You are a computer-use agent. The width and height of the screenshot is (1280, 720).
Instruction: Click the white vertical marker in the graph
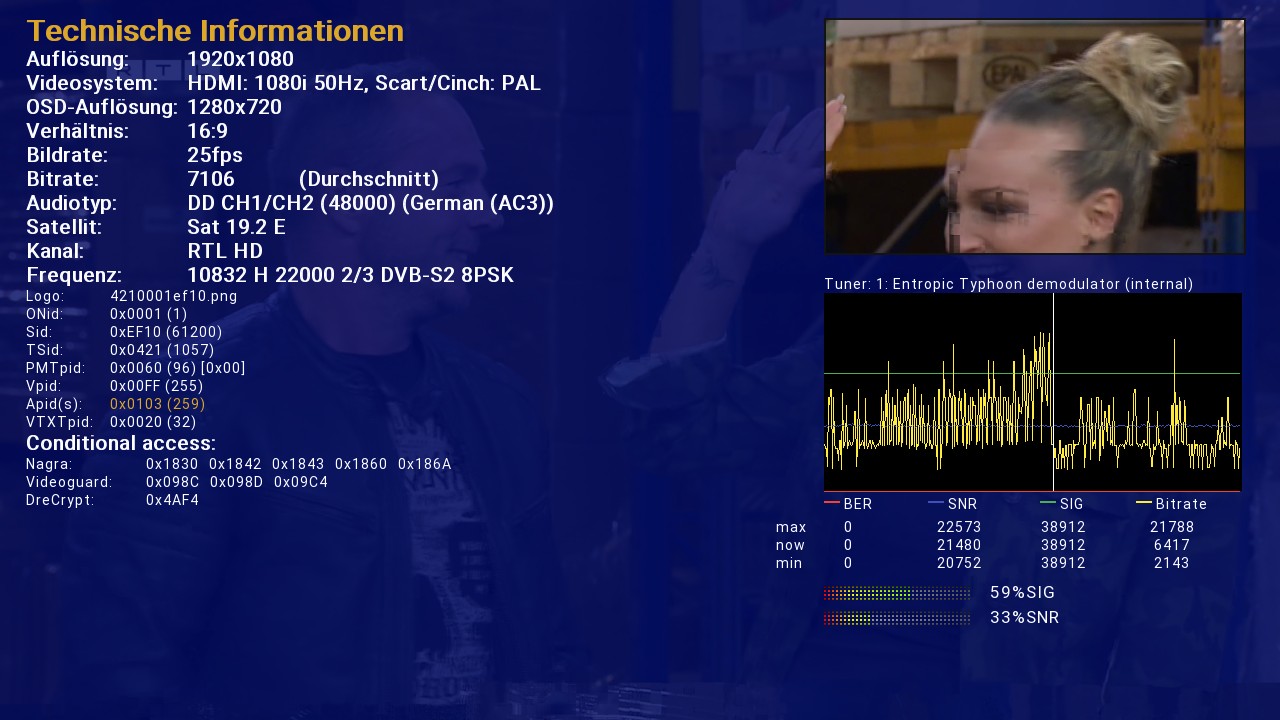[1053, 392]
